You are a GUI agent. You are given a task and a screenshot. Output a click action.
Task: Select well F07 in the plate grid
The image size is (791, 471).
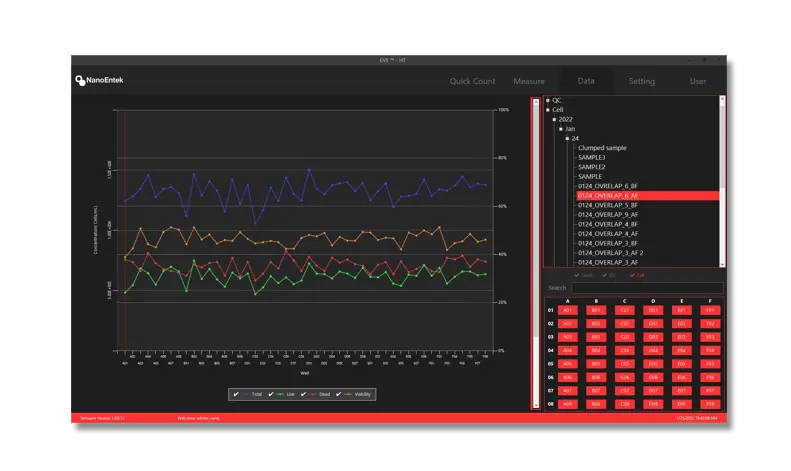pyautogui.click(x=710, y=391)
